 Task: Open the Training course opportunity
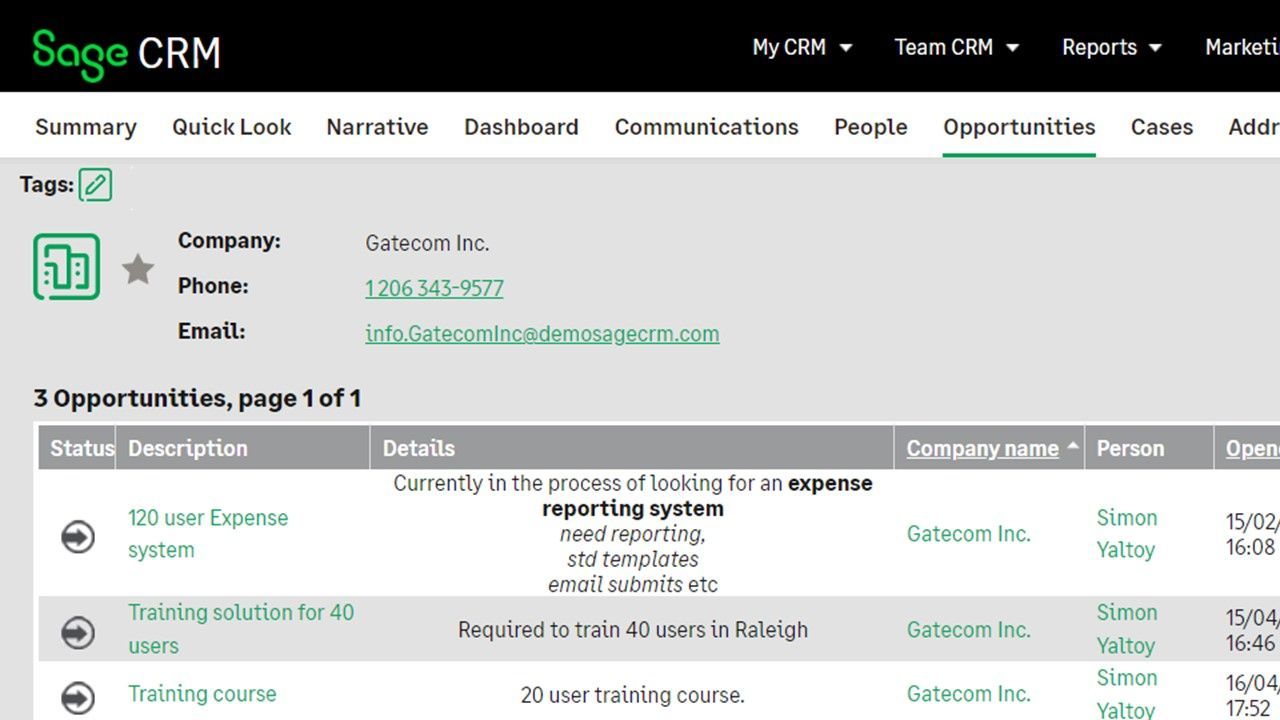coord(202,694)
